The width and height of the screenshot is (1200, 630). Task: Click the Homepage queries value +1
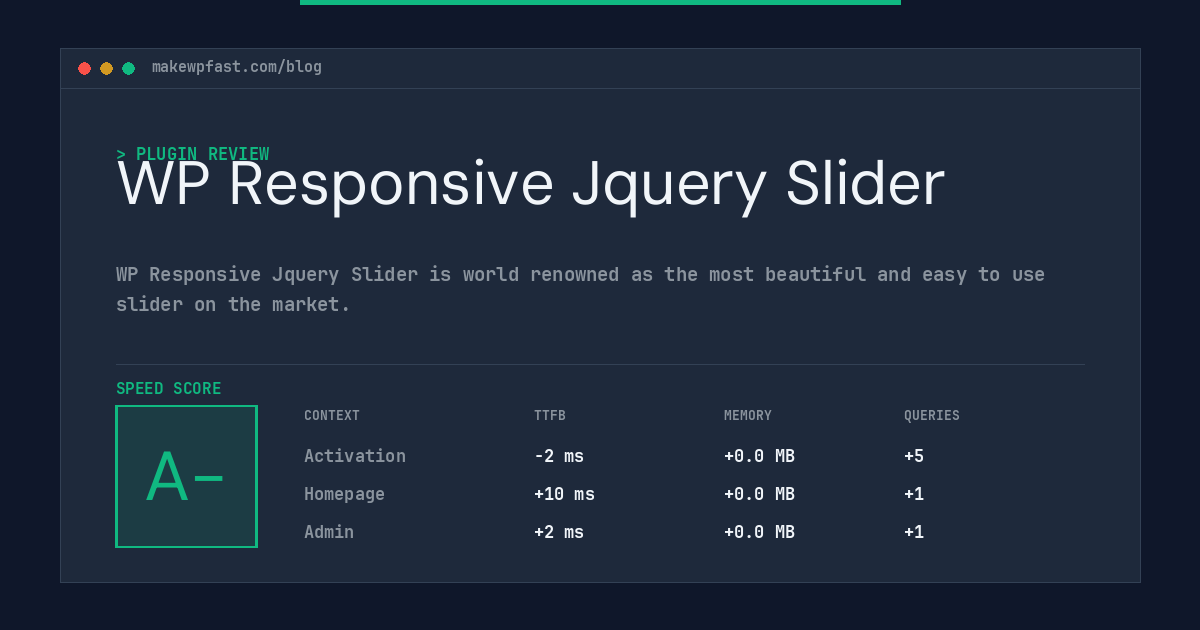914,494
